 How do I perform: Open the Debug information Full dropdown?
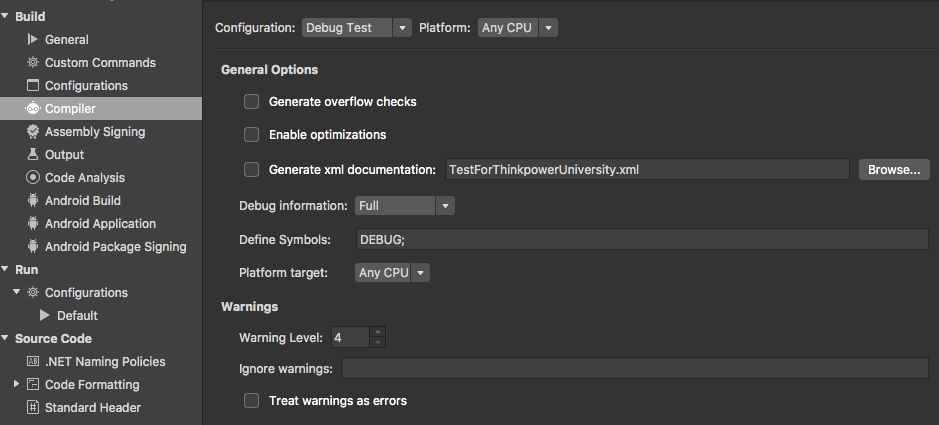[405, 205]
